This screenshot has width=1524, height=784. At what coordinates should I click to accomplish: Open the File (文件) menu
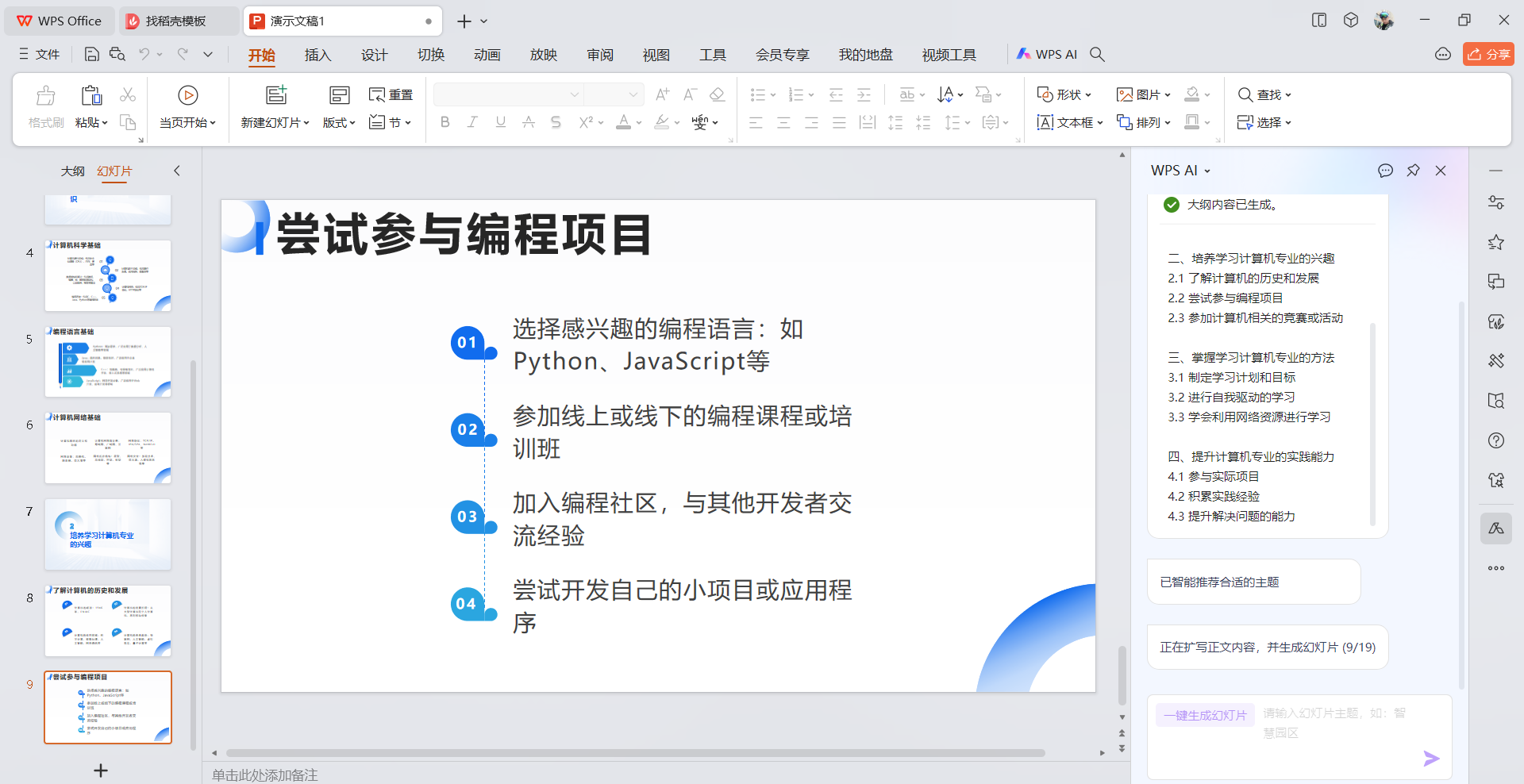[40, 54]
